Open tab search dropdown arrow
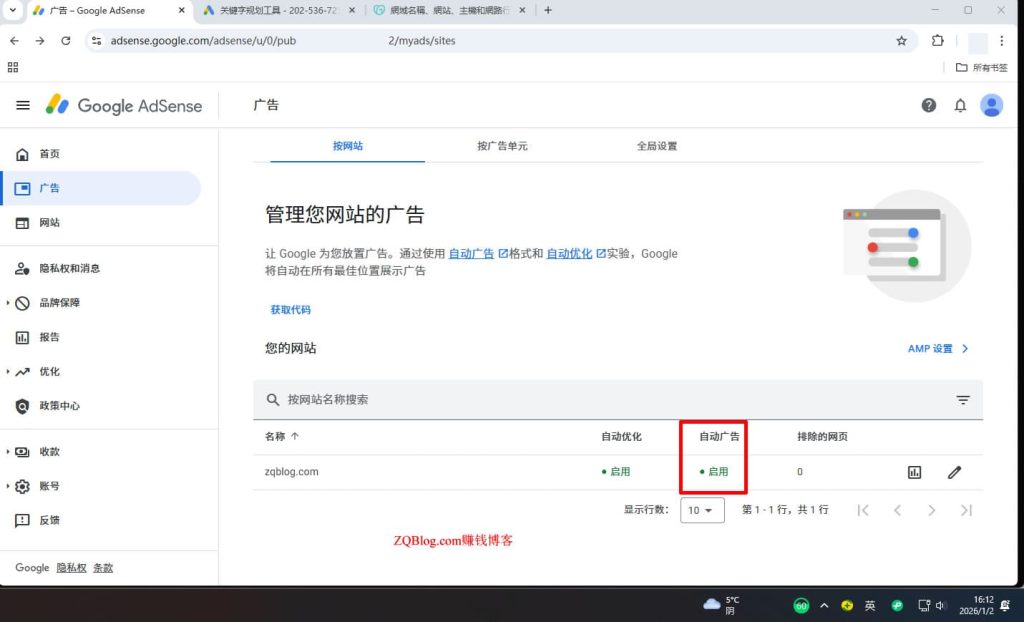This screenshot has width=1024, height=622. tap(12, 10)
